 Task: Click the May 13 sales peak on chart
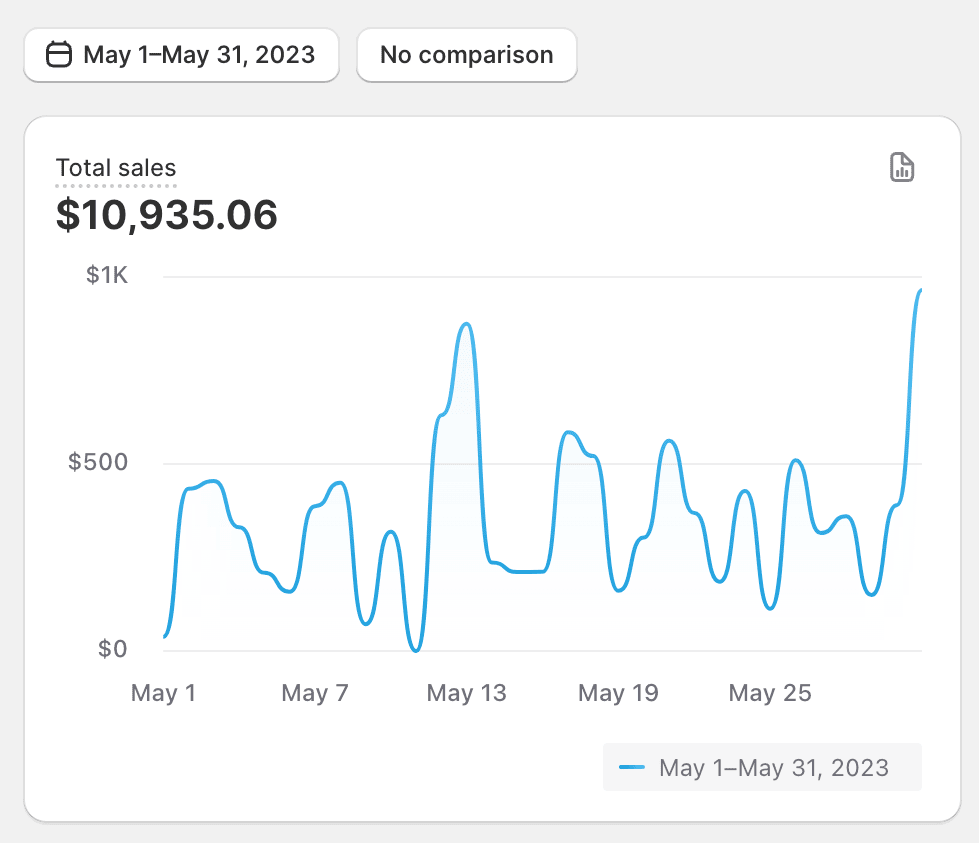[466, 325]
